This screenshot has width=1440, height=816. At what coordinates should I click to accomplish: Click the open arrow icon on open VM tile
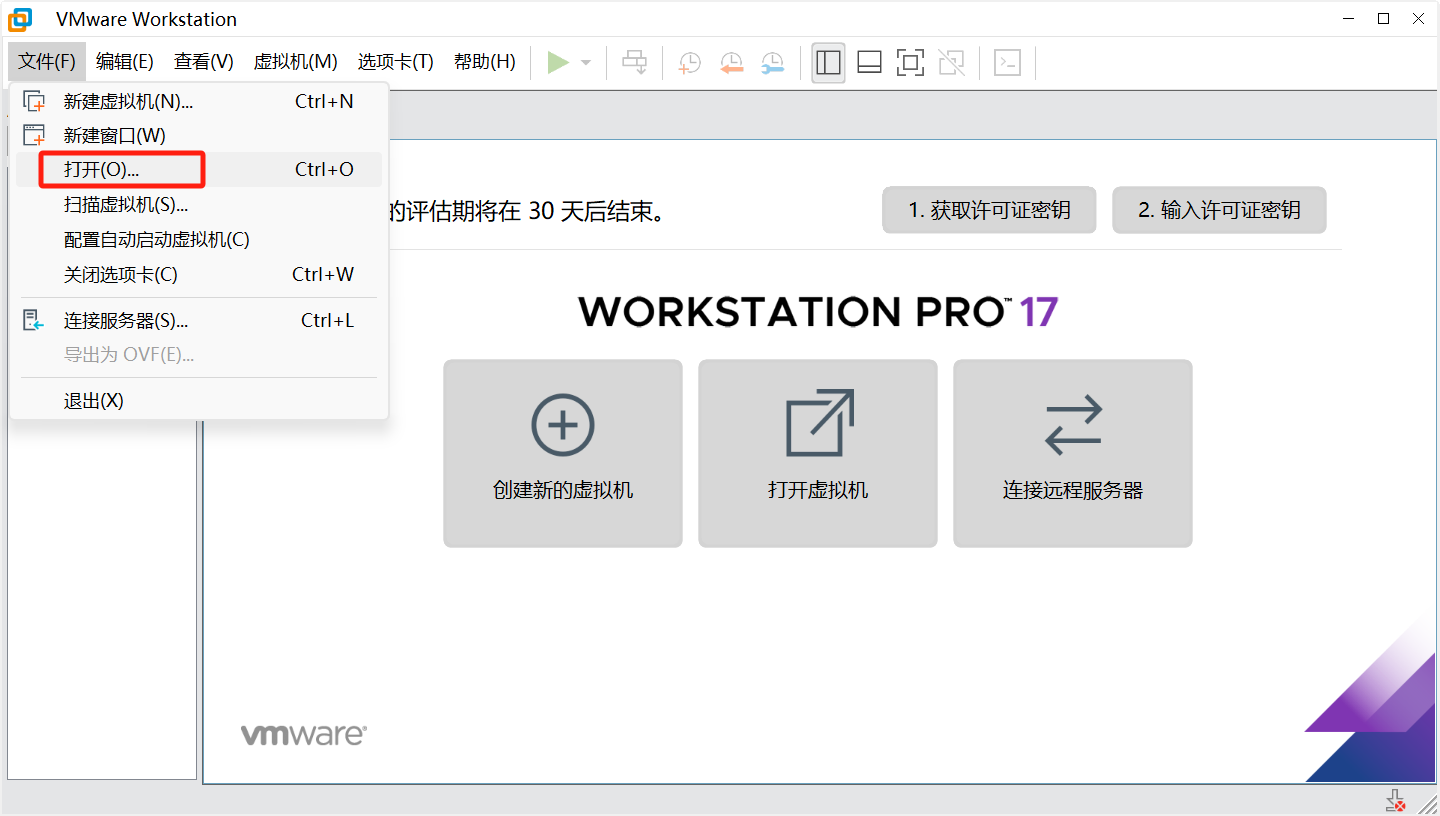coord(820,422)
